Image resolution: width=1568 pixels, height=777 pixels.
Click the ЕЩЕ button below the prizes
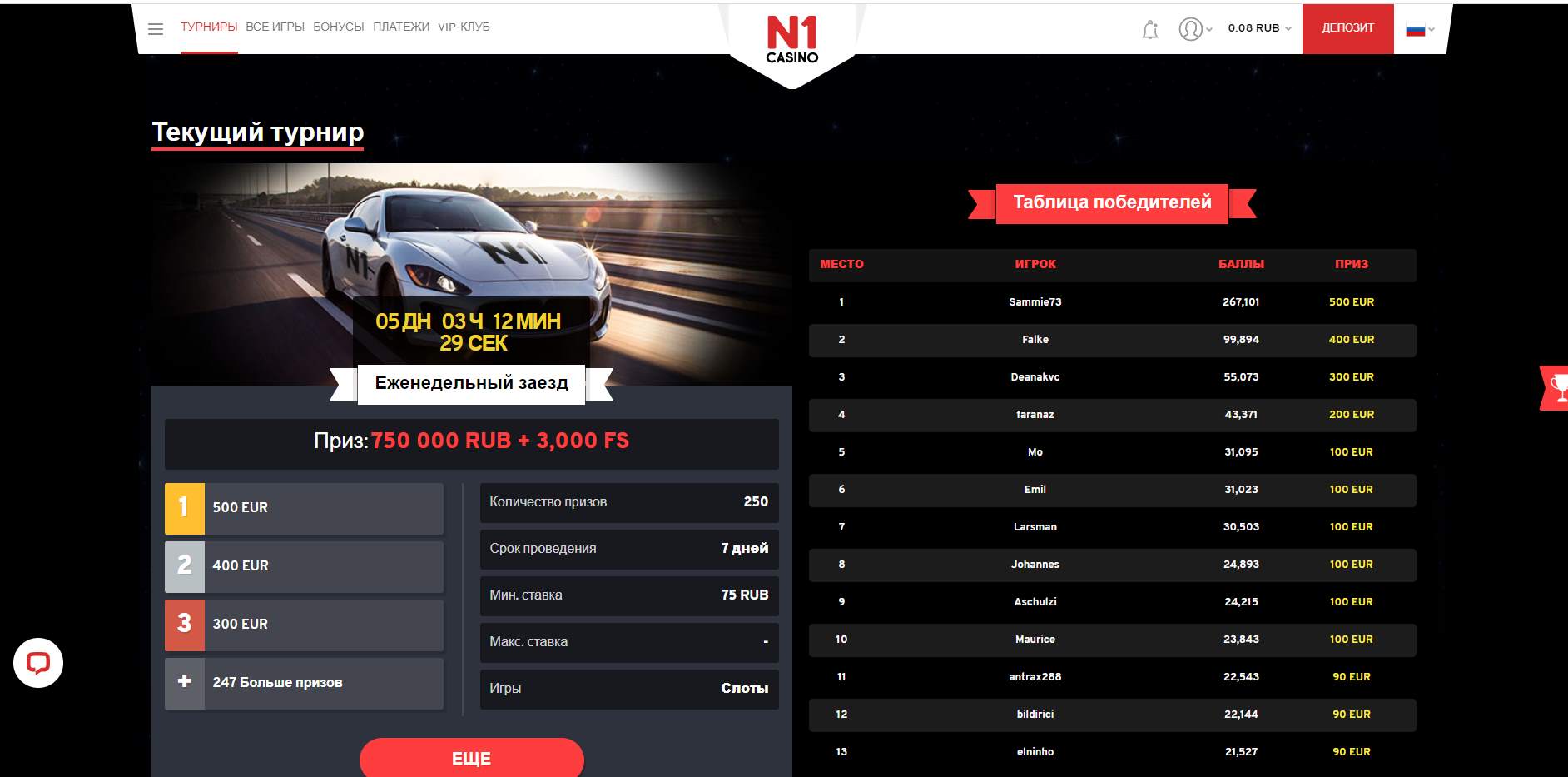pos(471,758)
